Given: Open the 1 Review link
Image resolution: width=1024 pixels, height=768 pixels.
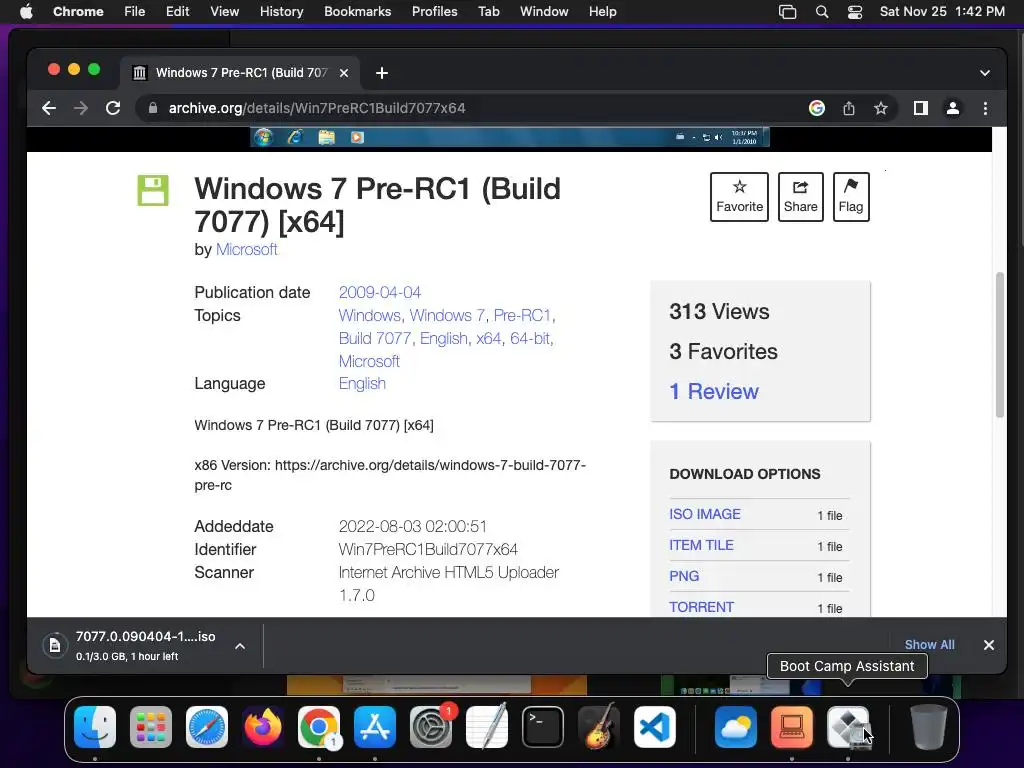Looking at the screenshot, I should click(714, 391).
